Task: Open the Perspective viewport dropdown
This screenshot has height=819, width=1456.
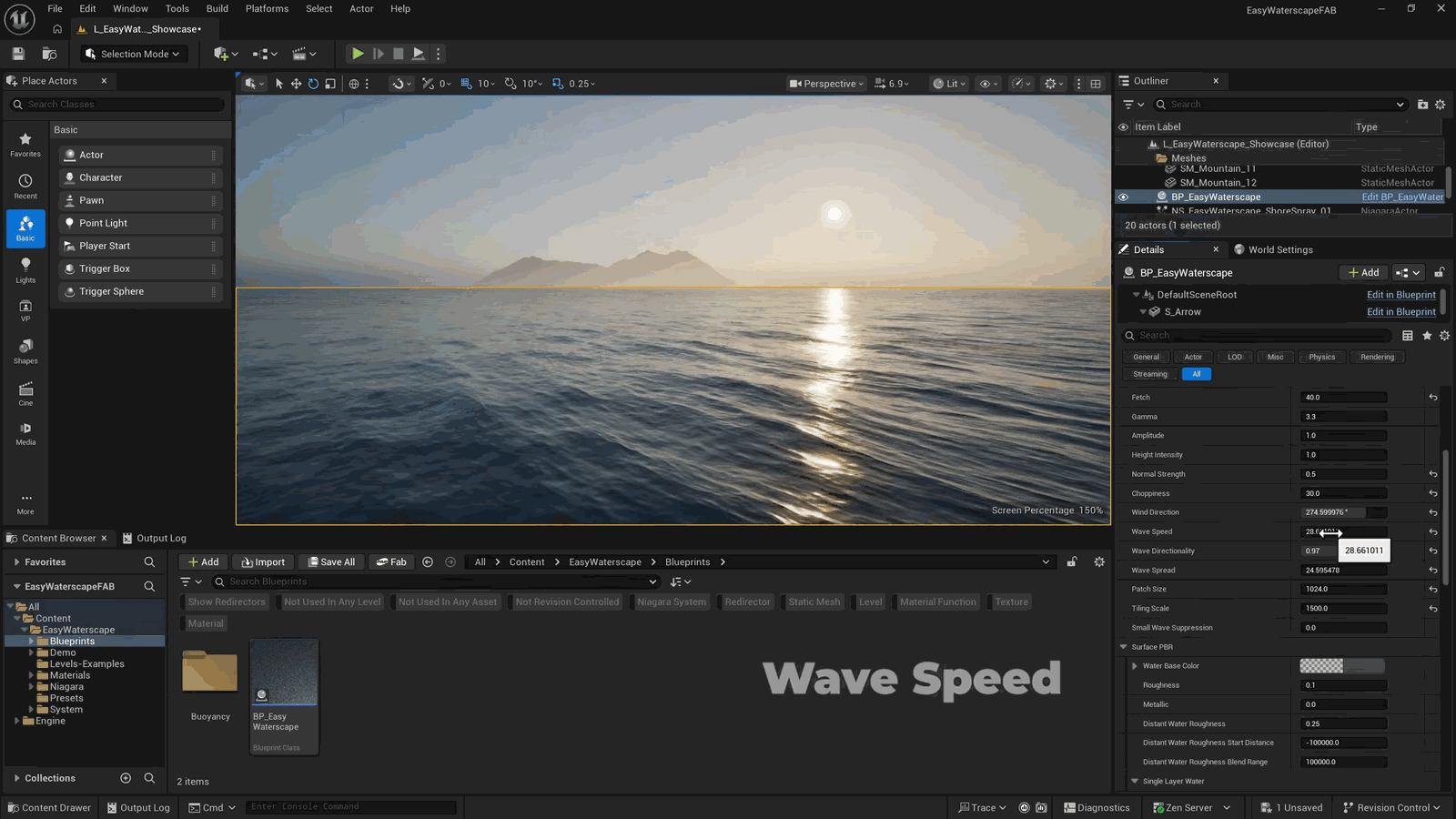Action: [x=826, y=84]
